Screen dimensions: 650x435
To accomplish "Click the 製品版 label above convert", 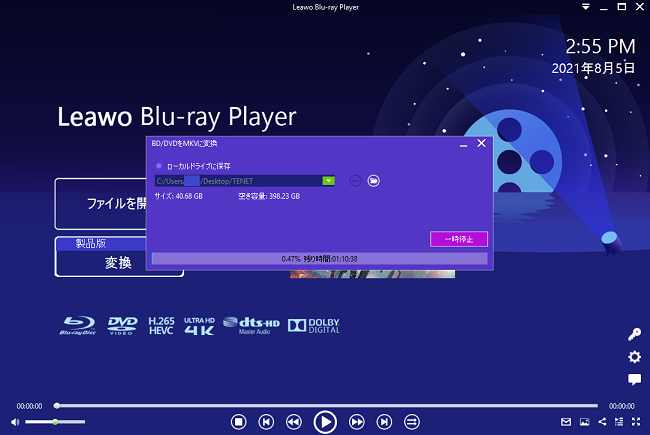I will 90,243.
